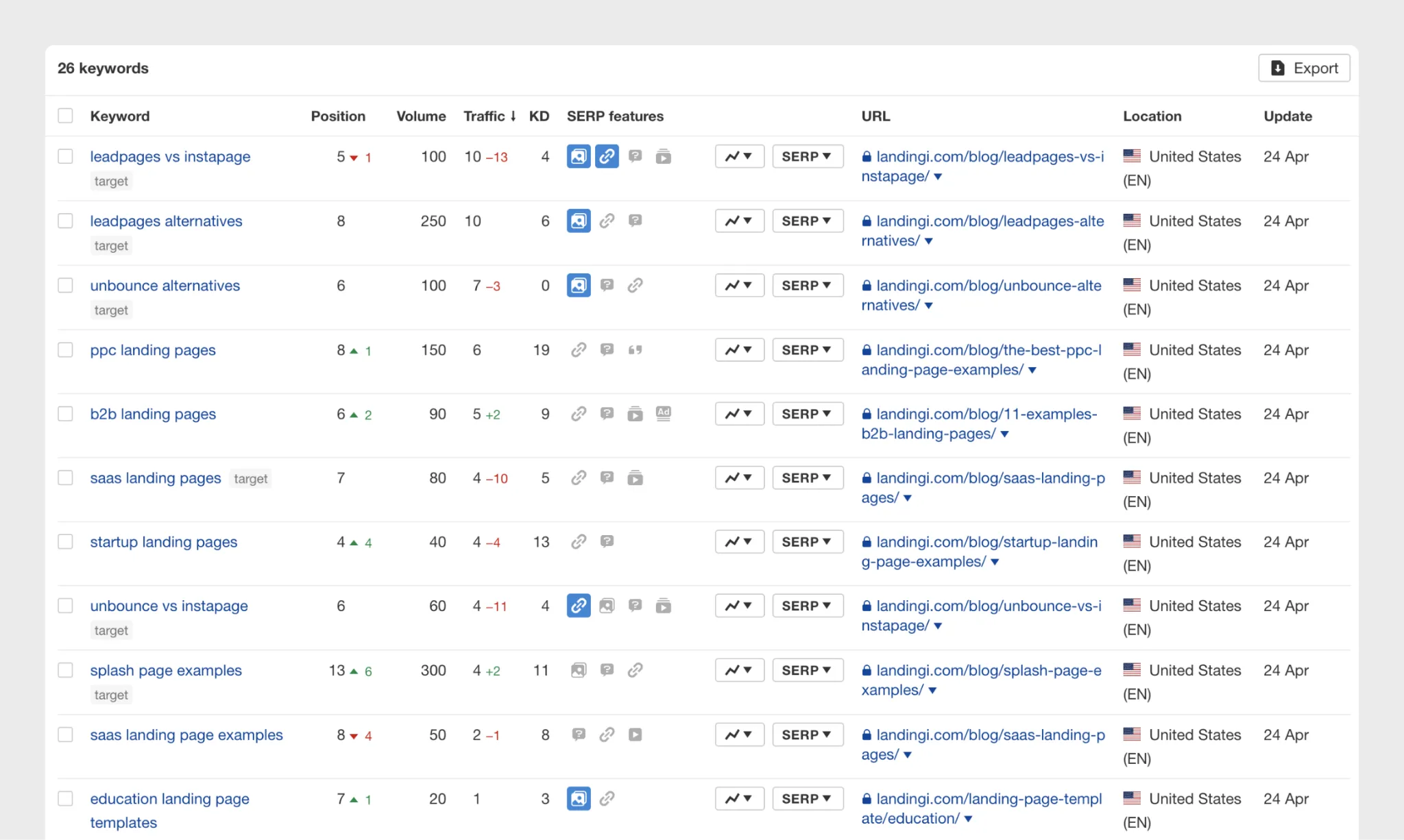Click the sitelinks icon in ppc landing pages row

coord(579,349)
